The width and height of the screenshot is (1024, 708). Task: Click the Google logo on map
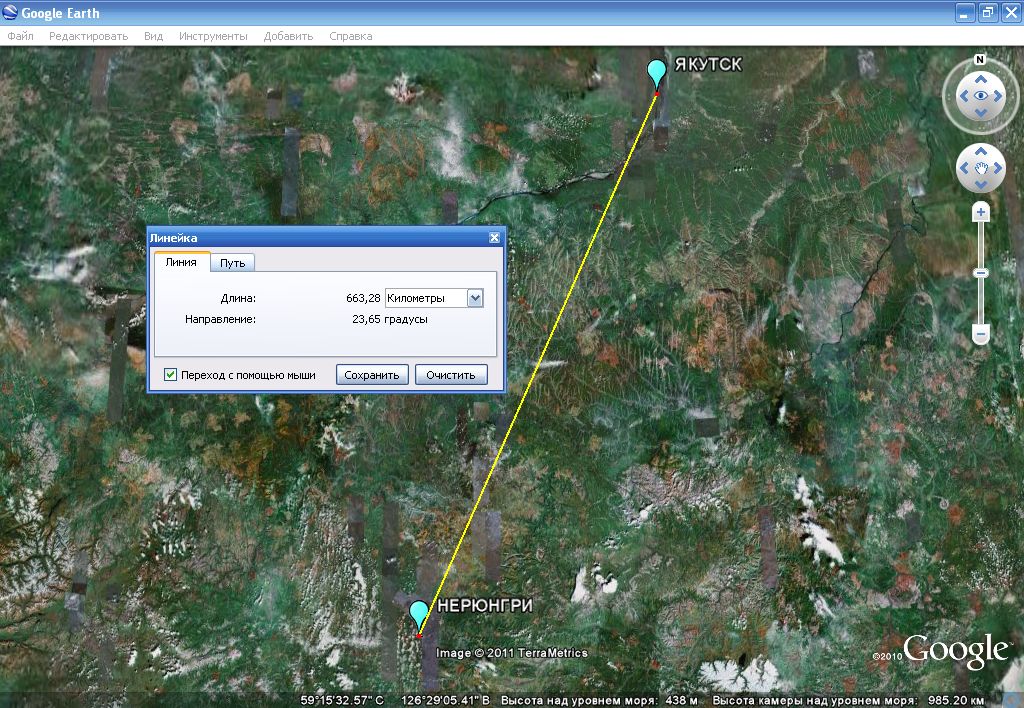pos(955,650)
